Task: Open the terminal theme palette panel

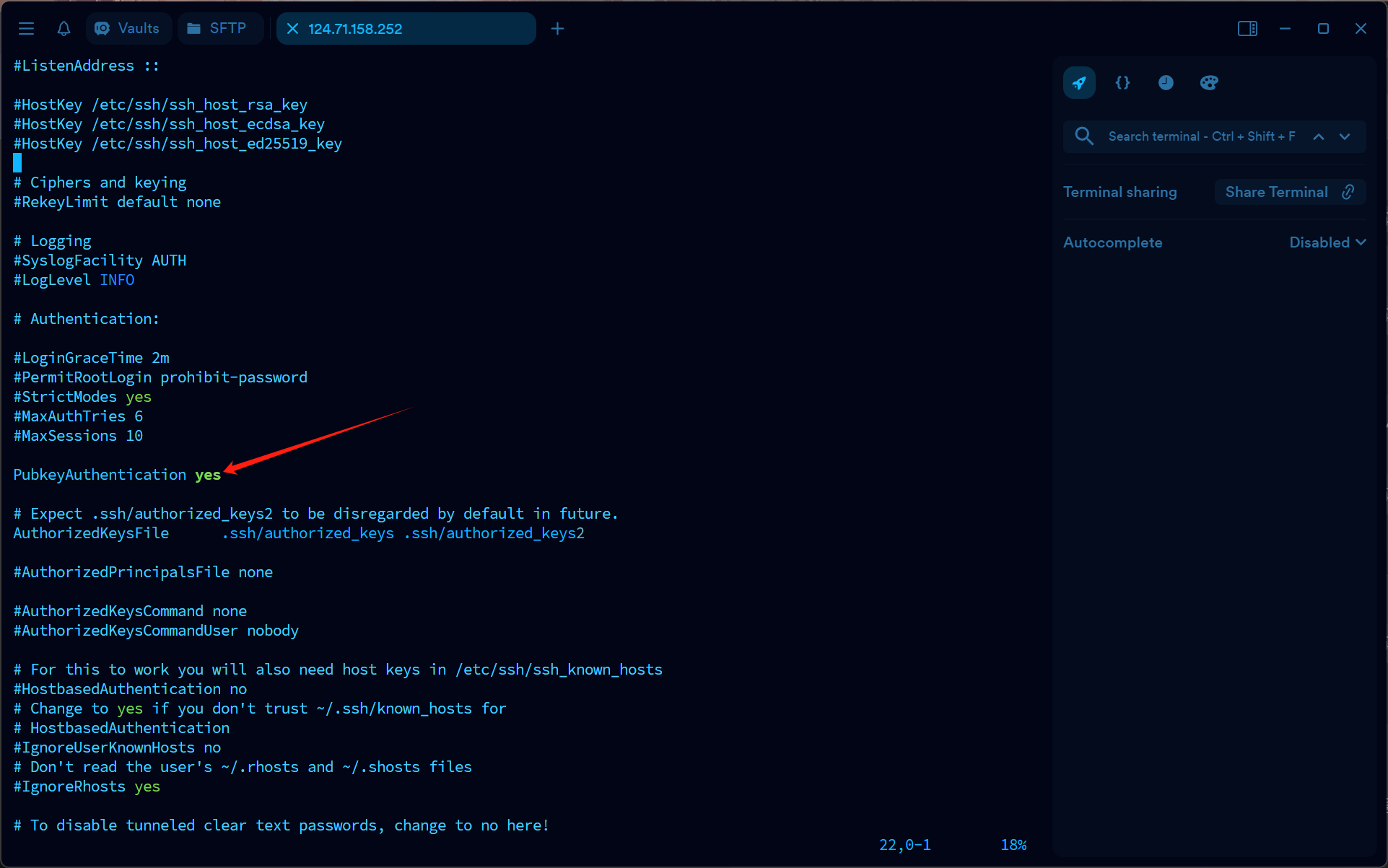Action: 1209,83
